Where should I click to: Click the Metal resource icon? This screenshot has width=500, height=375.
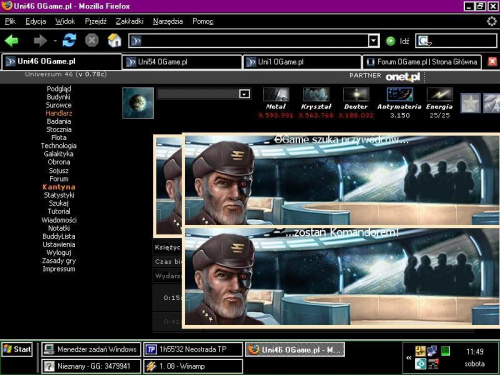pos(276,94)
